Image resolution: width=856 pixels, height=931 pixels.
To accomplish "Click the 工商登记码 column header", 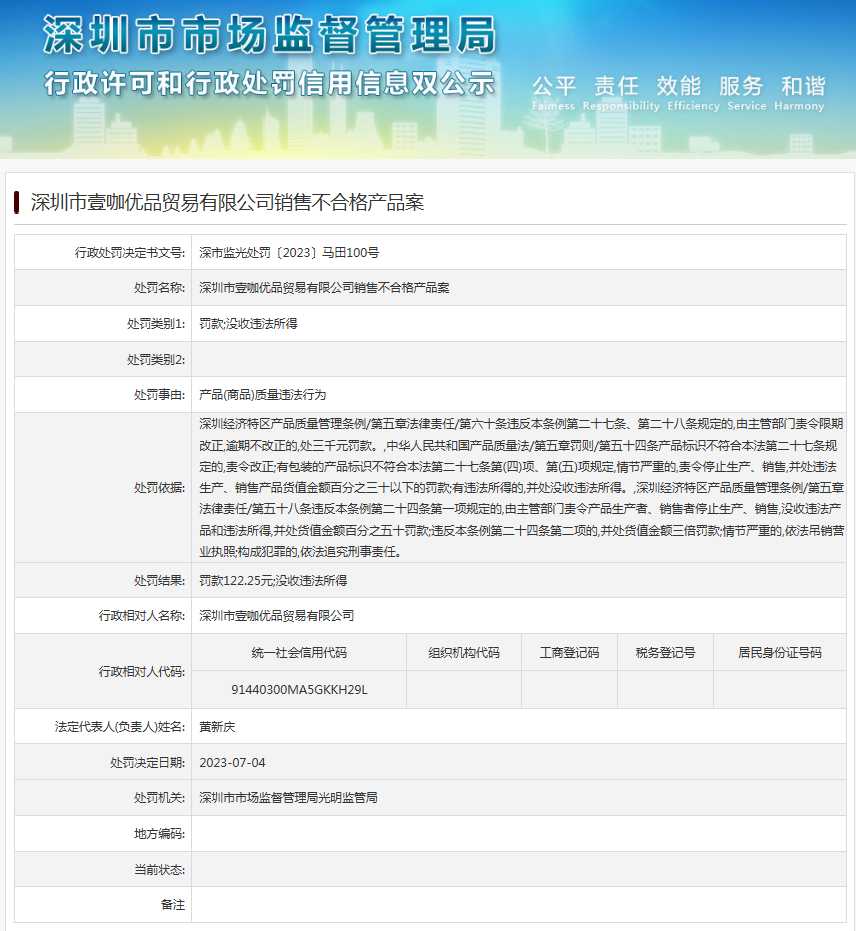I will (x=570, y=653).
